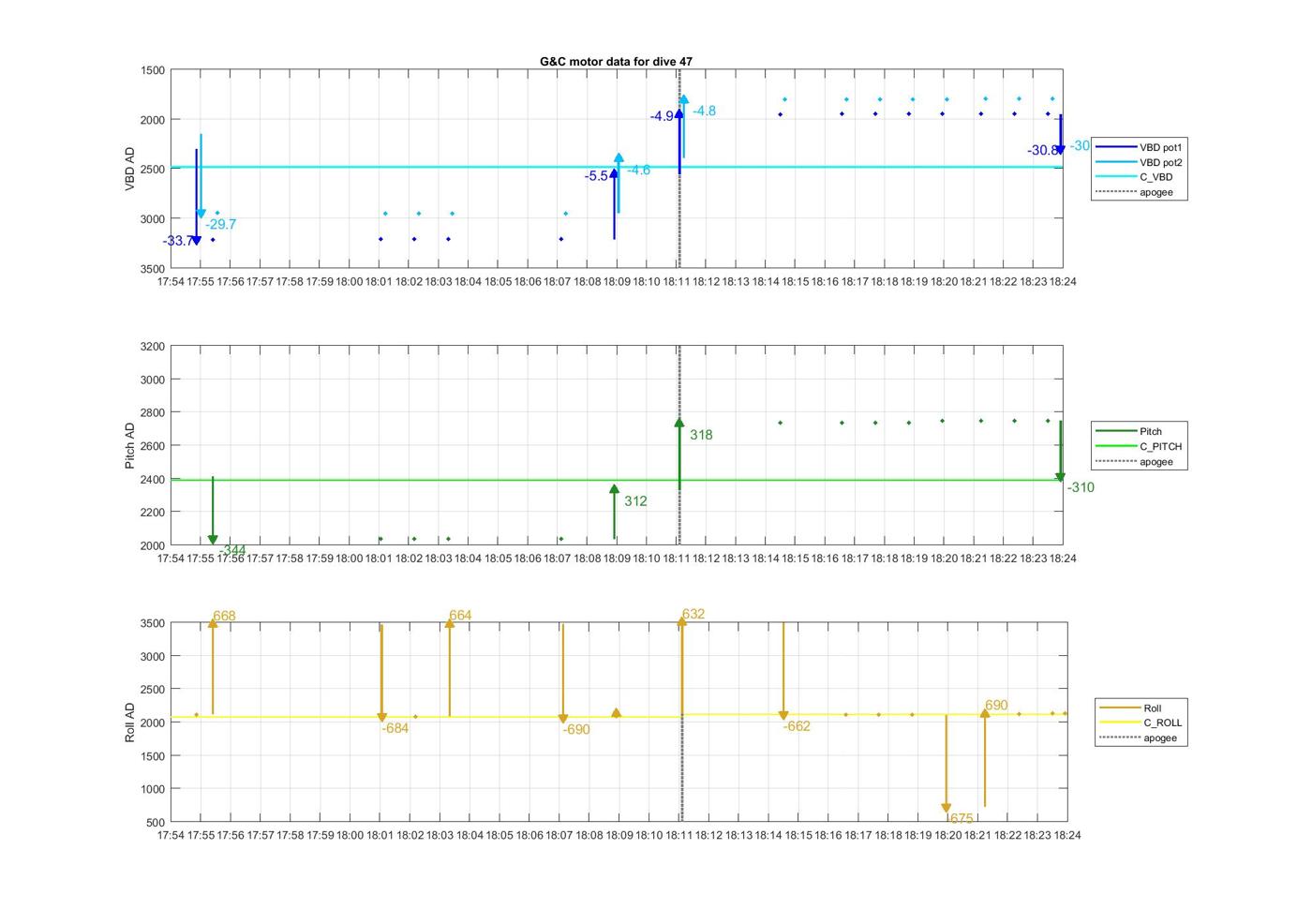Select the "C_VBD" legend entry
The height and width of the screenshot is (924, 1312).
click(x=1134, y=177)
